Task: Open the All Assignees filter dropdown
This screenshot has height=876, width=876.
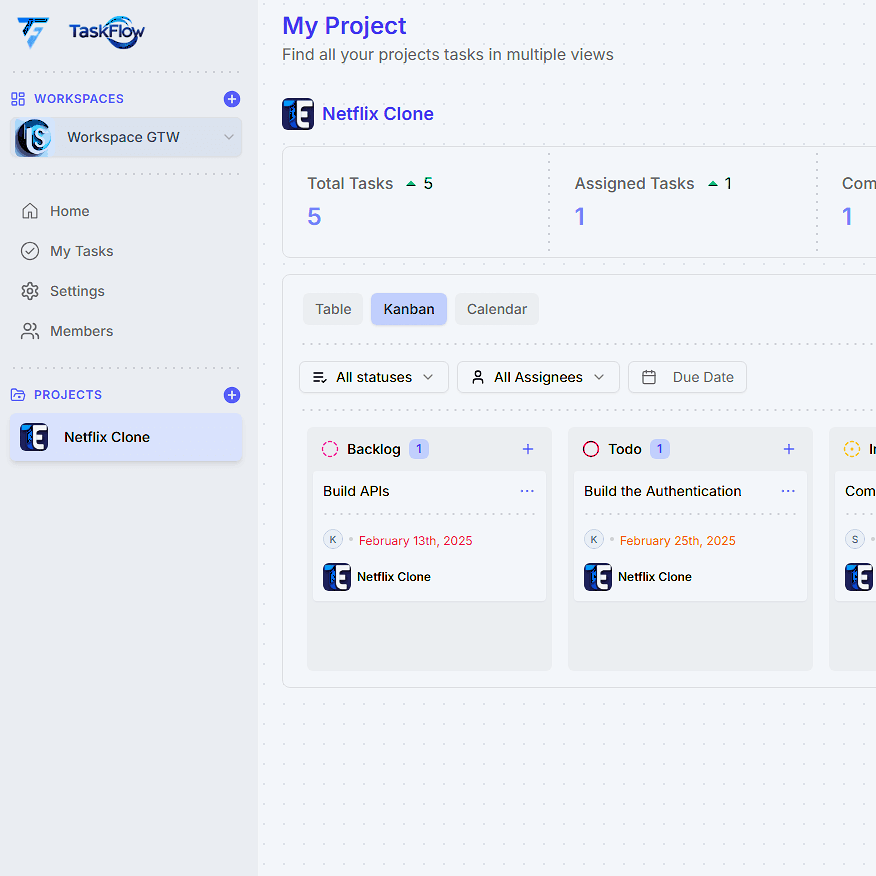Action: coord(538,377)
